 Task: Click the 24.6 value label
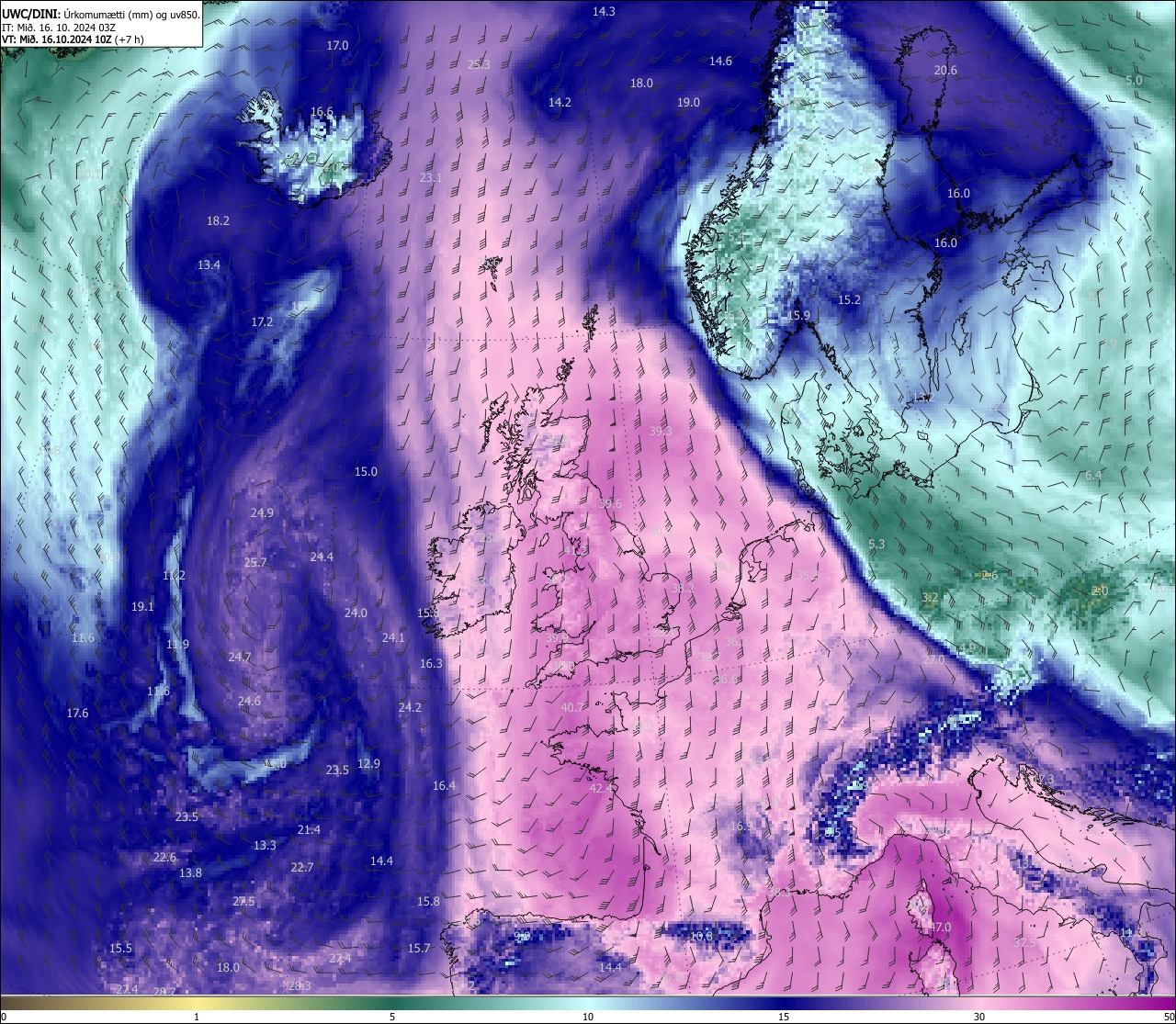point(249,701)
